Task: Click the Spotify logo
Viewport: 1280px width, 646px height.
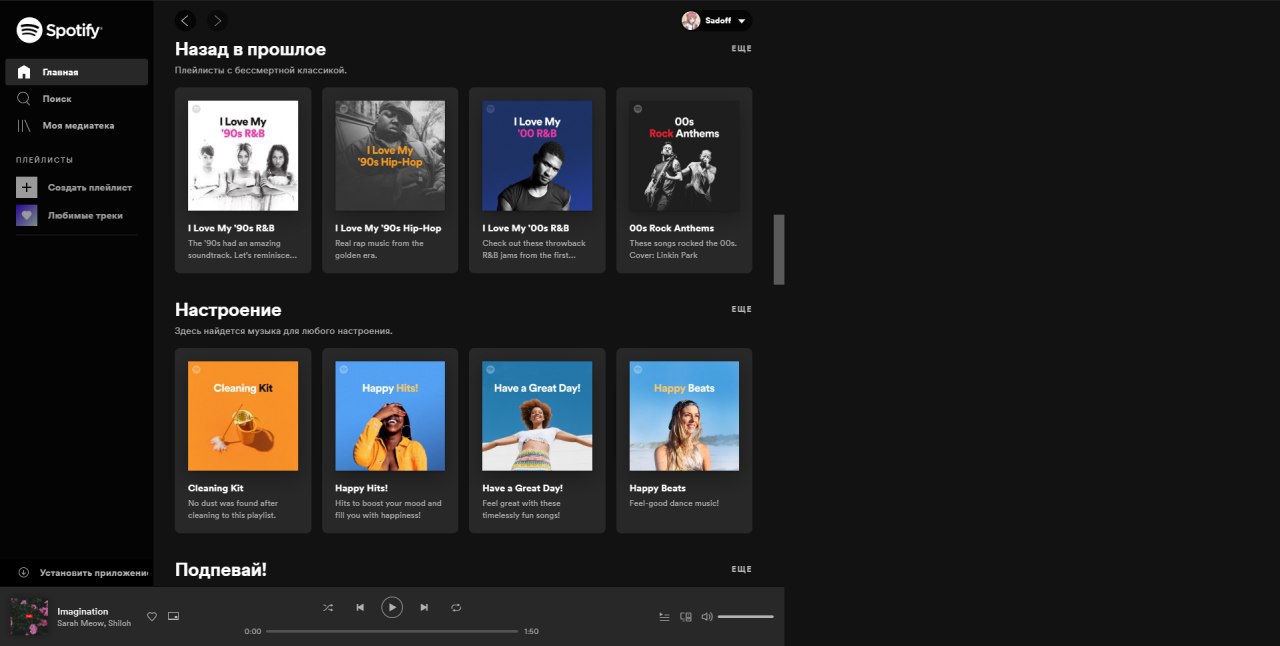Action: point(59,30)
